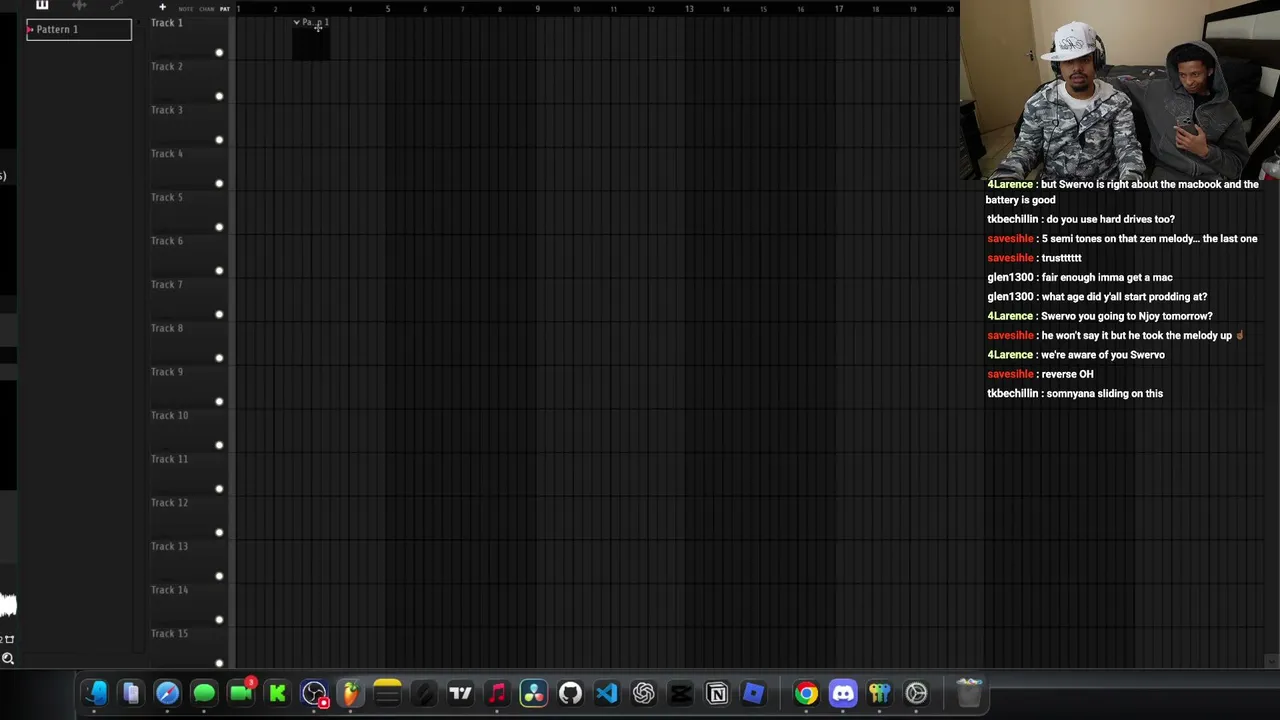This screenshot has width=1280, height=720.
Task: Click the Track 6 label
Action: click(167, 241)
